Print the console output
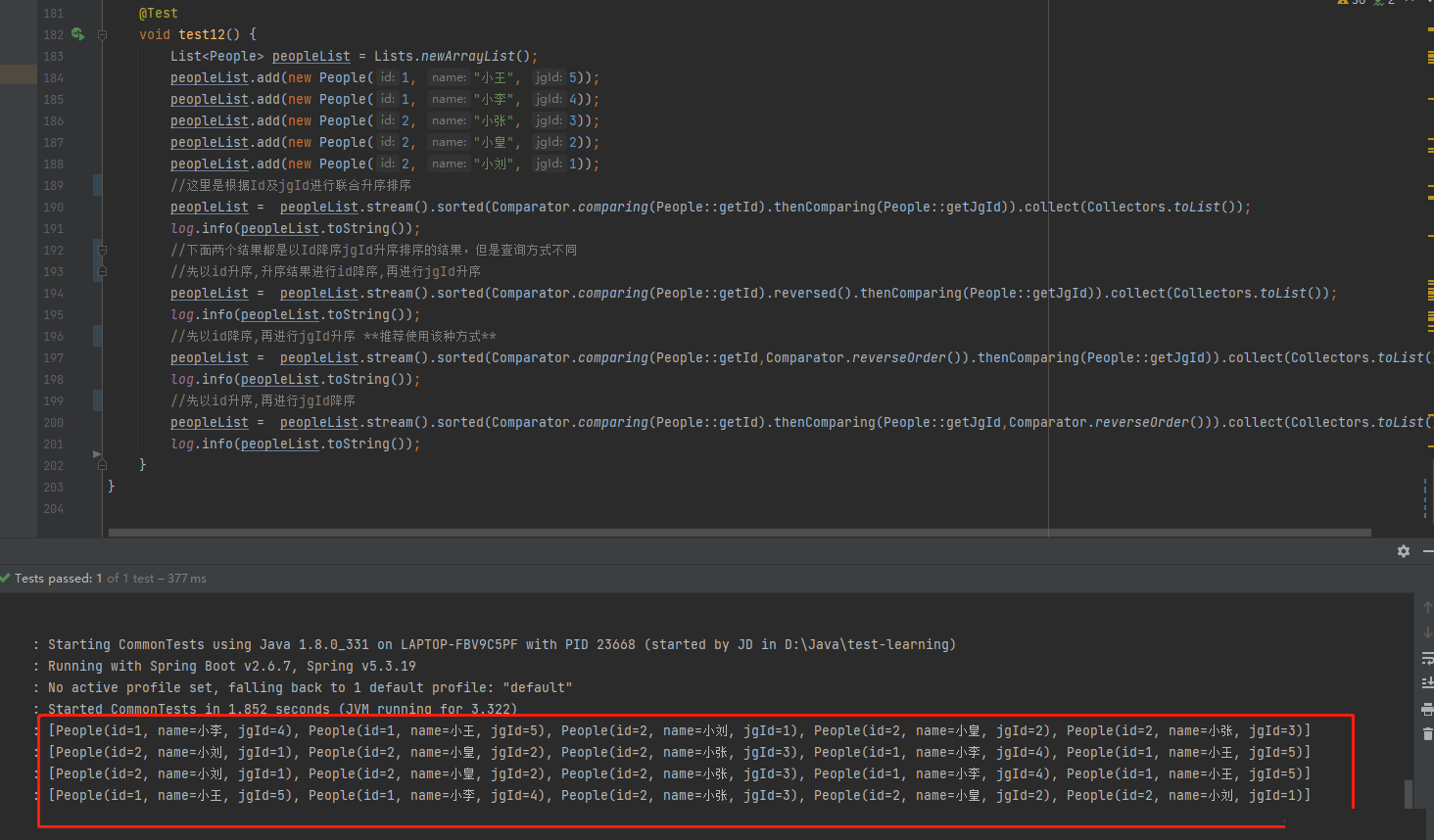The height and width of the screenshot is (840, 1434). 1427,709
